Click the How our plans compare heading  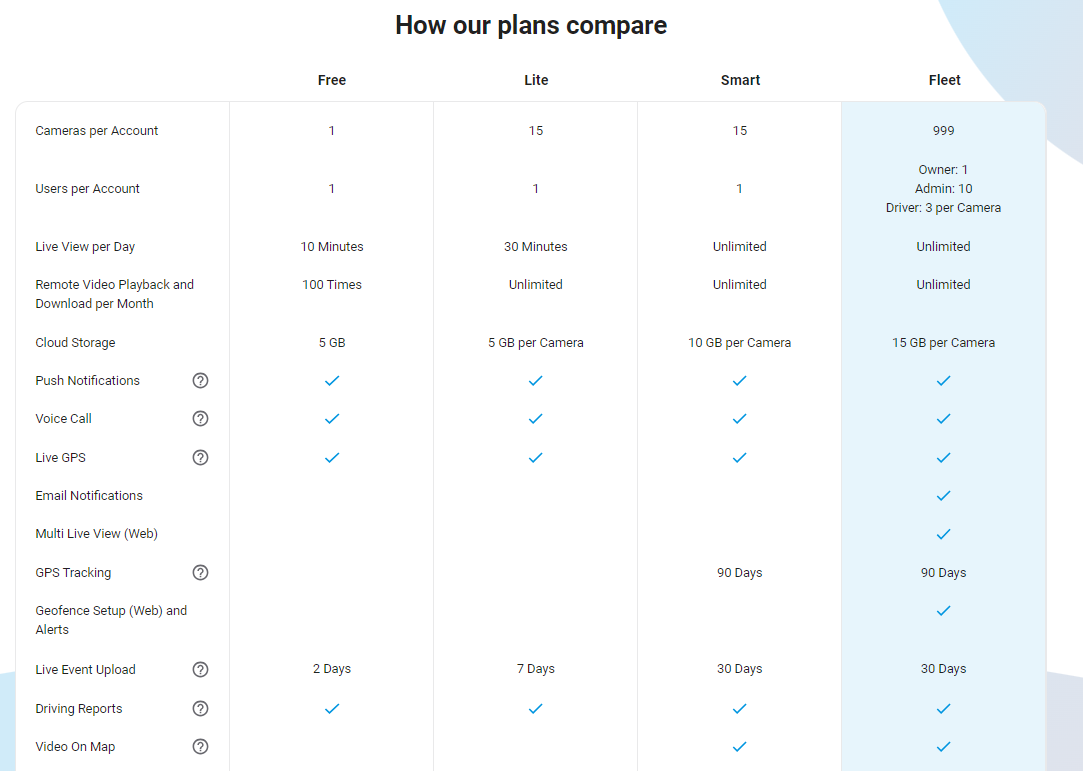[x=531, y=26]
